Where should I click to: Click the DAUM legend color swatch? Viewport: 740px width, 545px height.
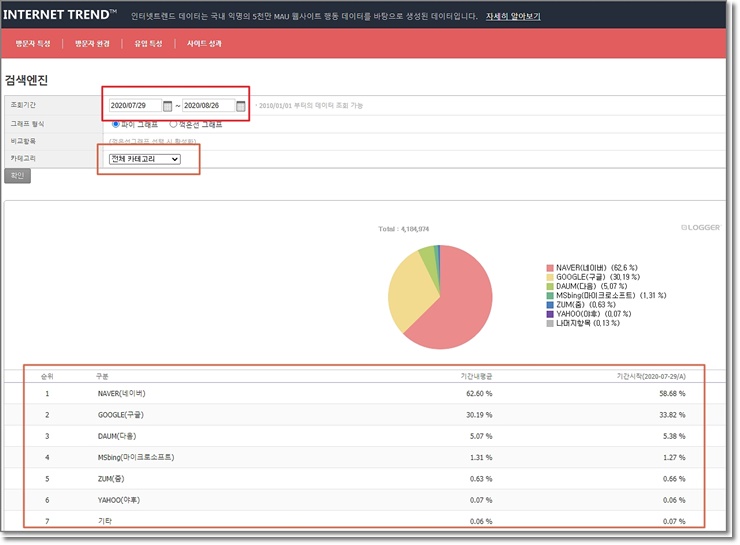point(550,286)
